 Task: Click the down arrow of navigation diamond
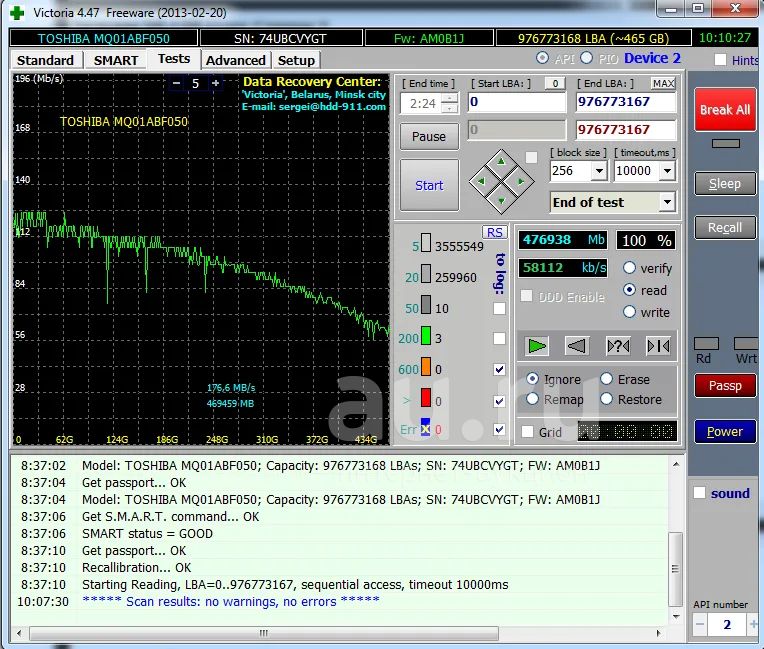point(501,201)
